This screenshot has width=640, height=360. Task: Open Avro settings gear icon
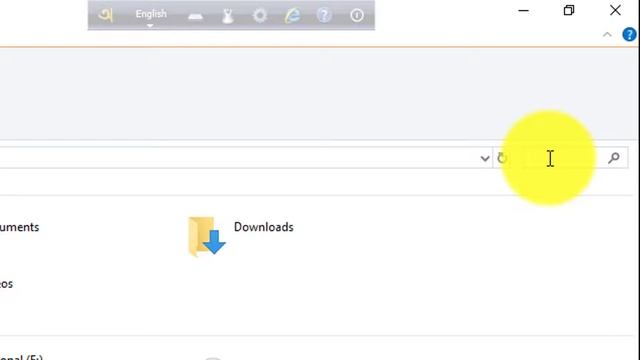tap(260, 16)
